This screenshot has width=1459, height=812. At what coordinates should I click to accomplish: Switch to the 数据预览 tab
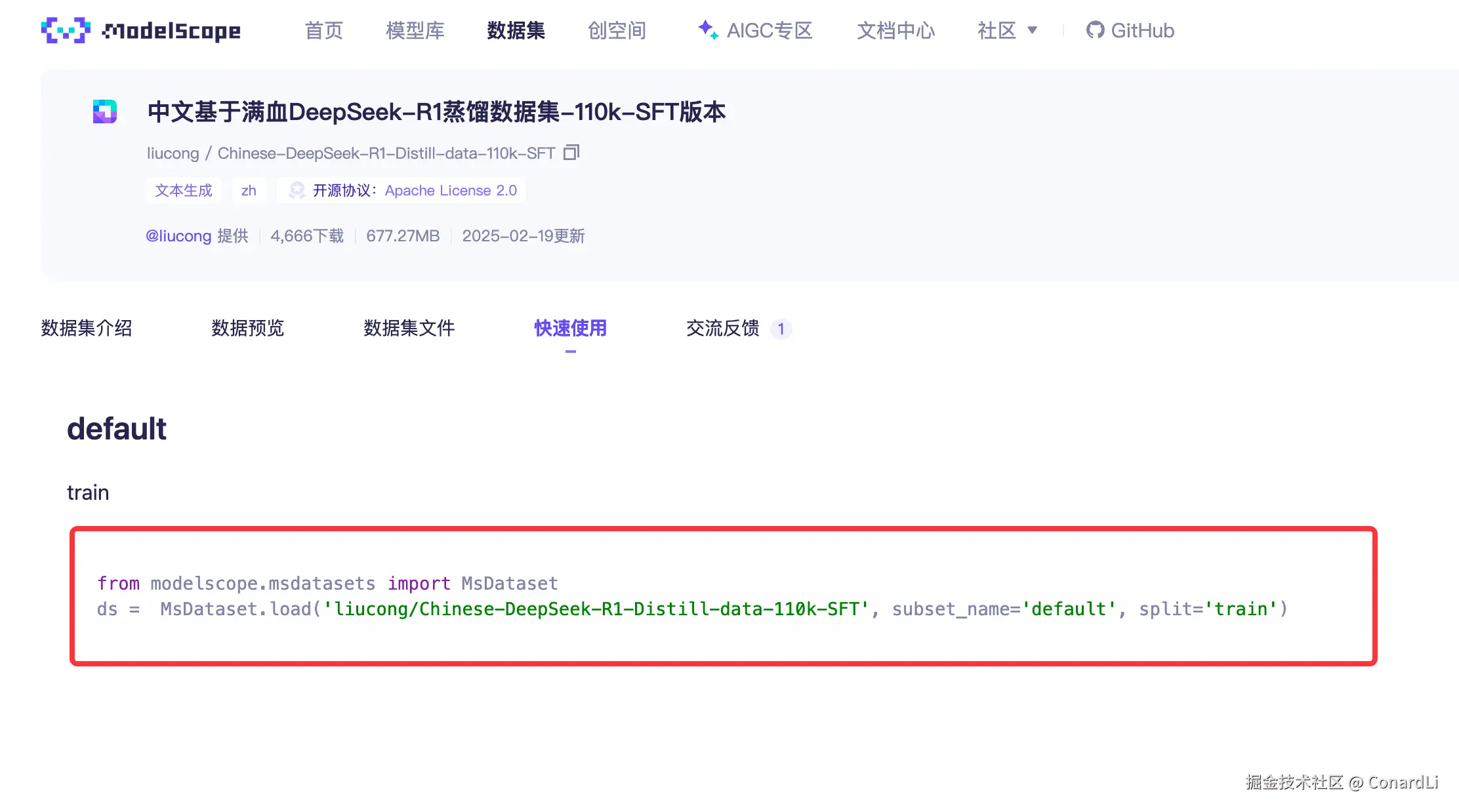[x=248, y=328]
